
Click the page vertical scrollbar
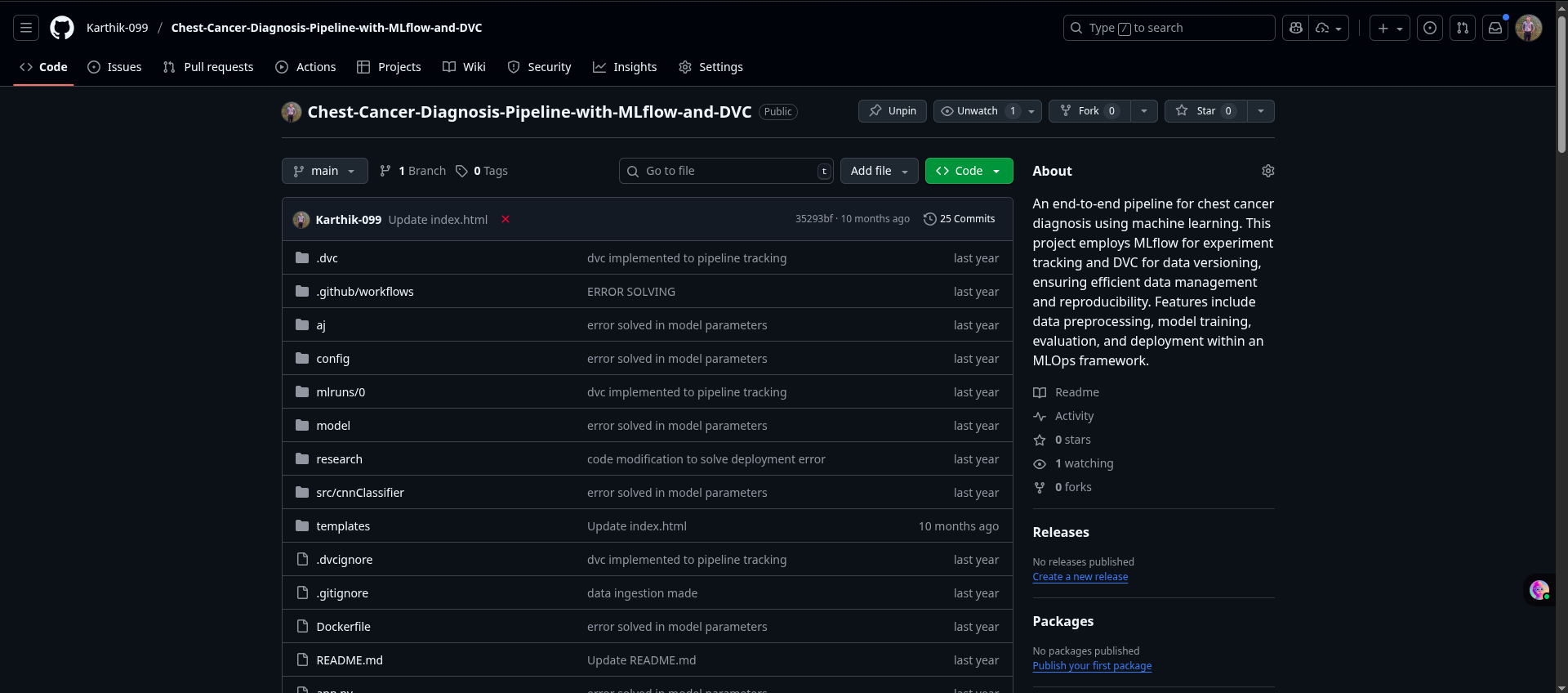click(1561, 327)
